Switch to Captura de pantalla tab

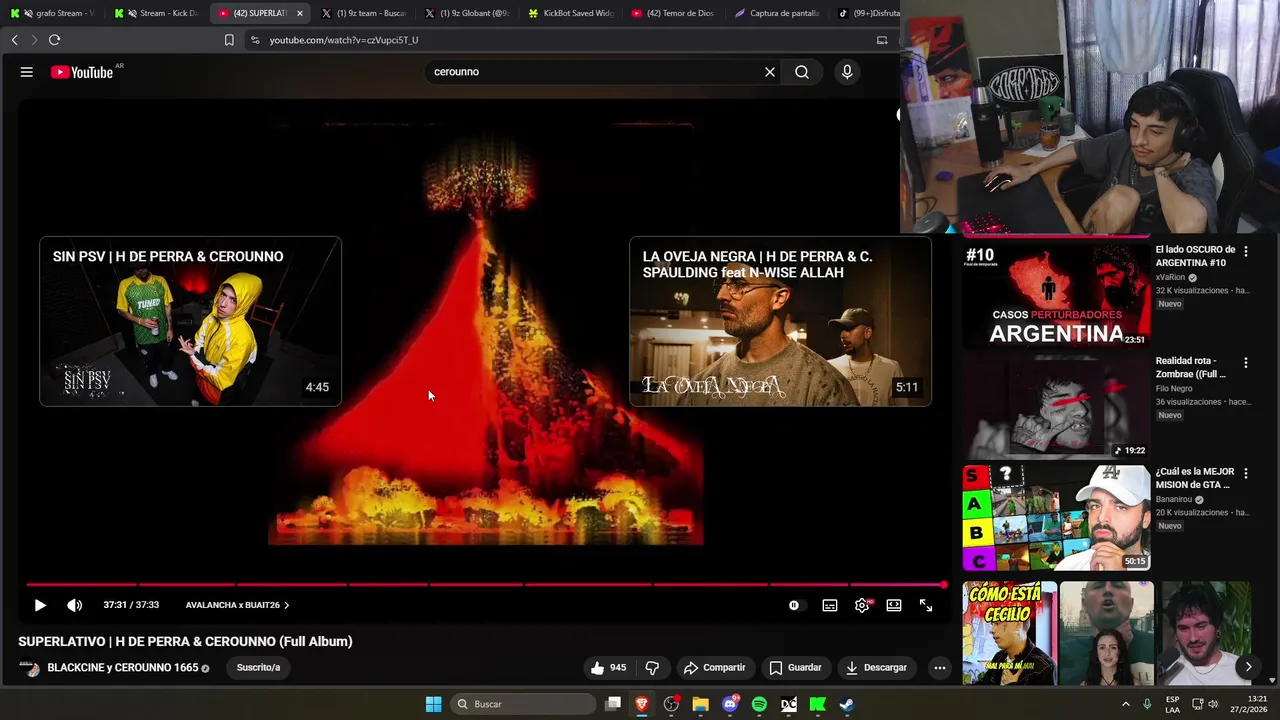(779, 13)
